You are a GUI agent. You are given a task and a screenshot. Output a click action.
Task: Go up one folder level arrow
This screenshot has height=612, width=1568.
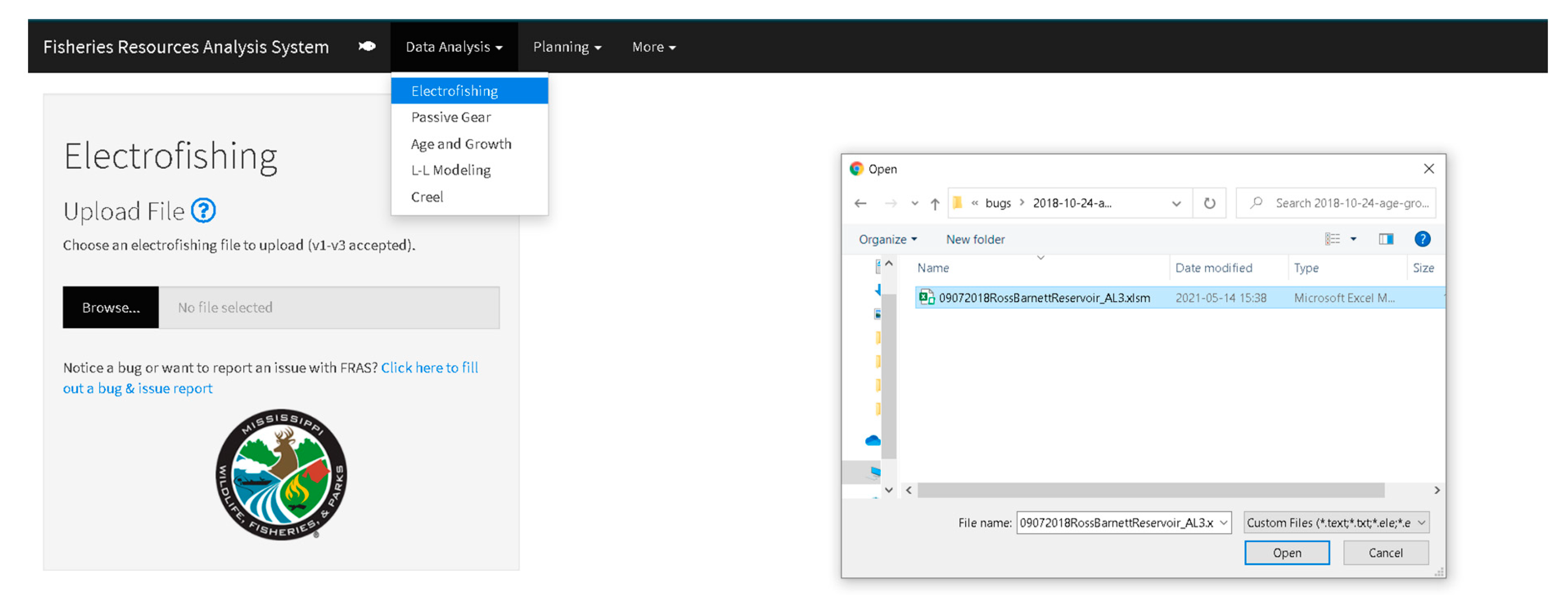935,203
